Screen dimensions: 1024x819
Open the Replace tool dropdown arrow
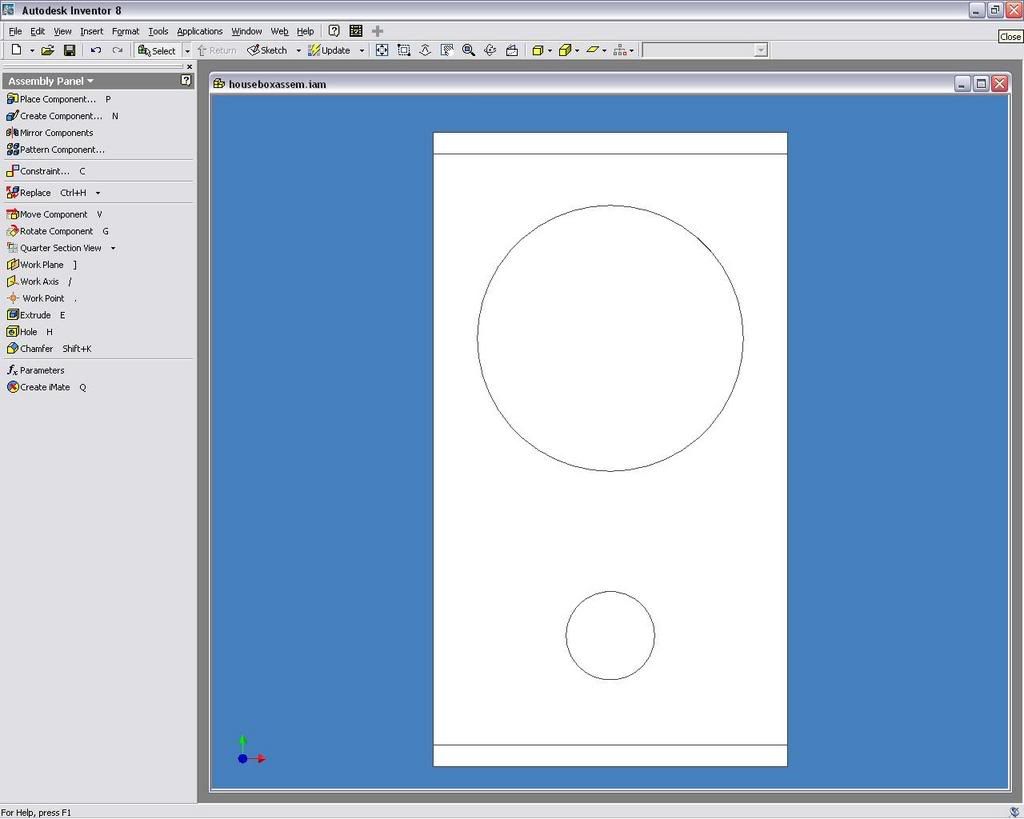click(98, 193)
